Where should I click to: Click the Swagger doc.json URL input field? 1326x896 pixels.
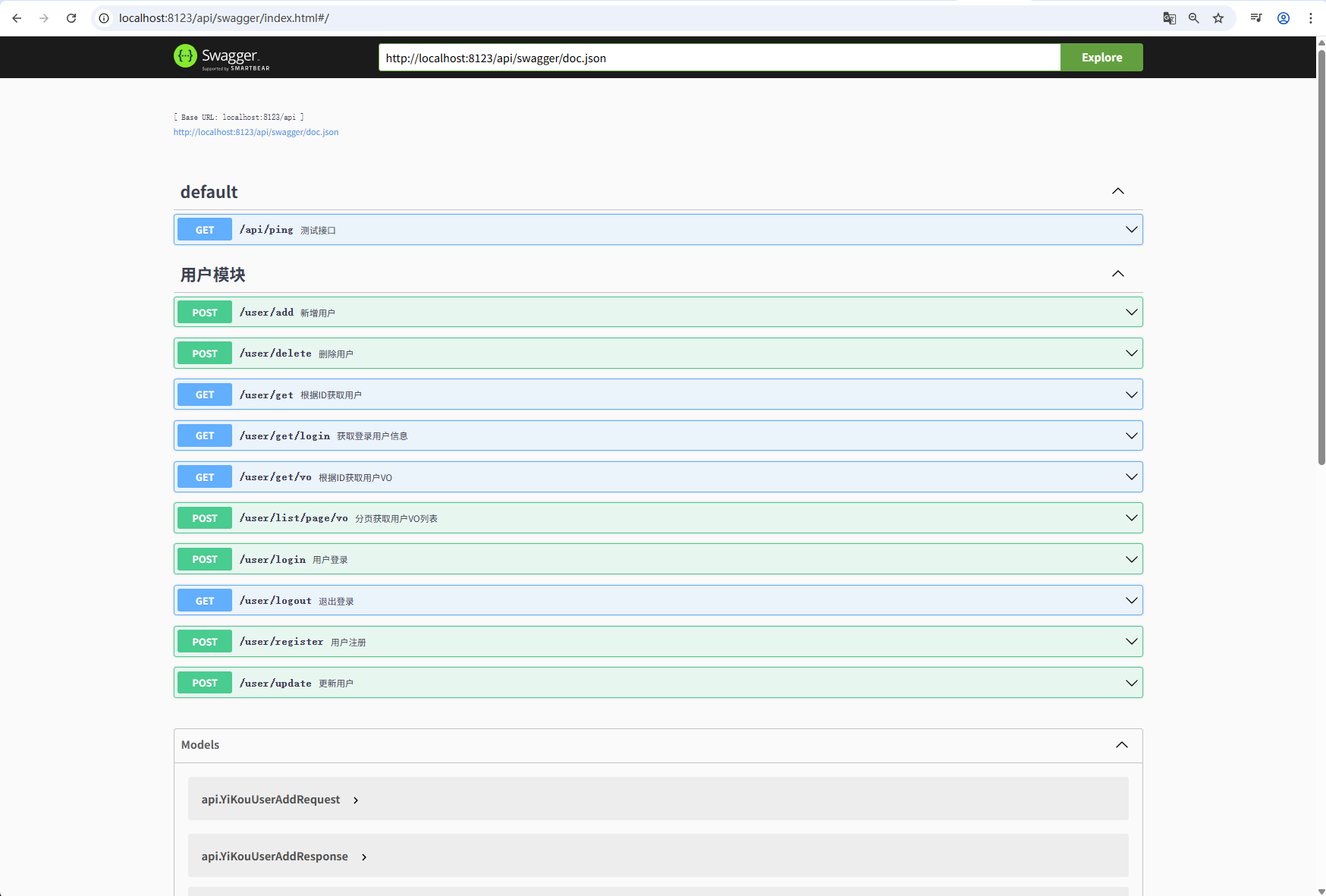(719, 58)
